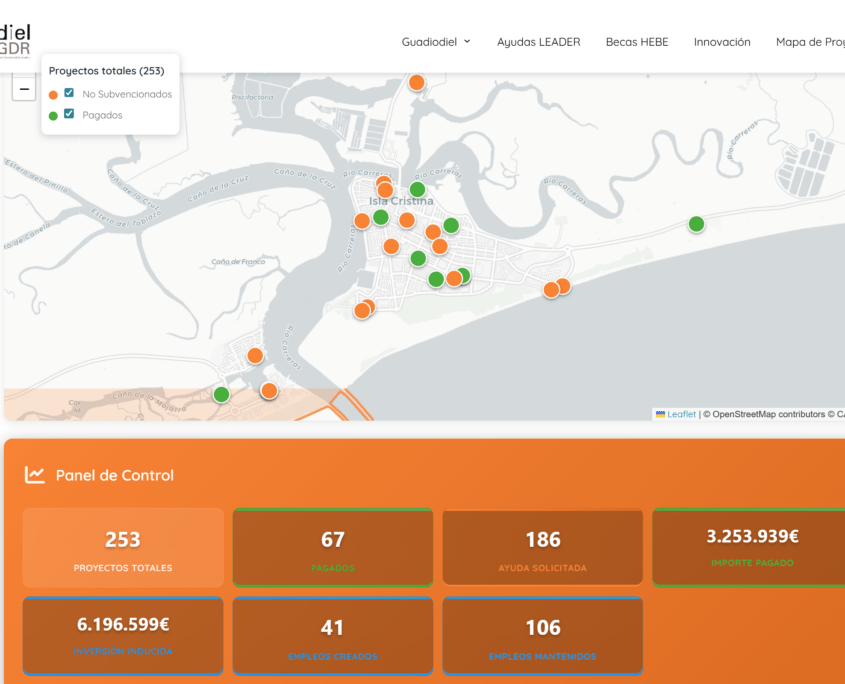Go to Becas HEBE page

coord(637,42)
